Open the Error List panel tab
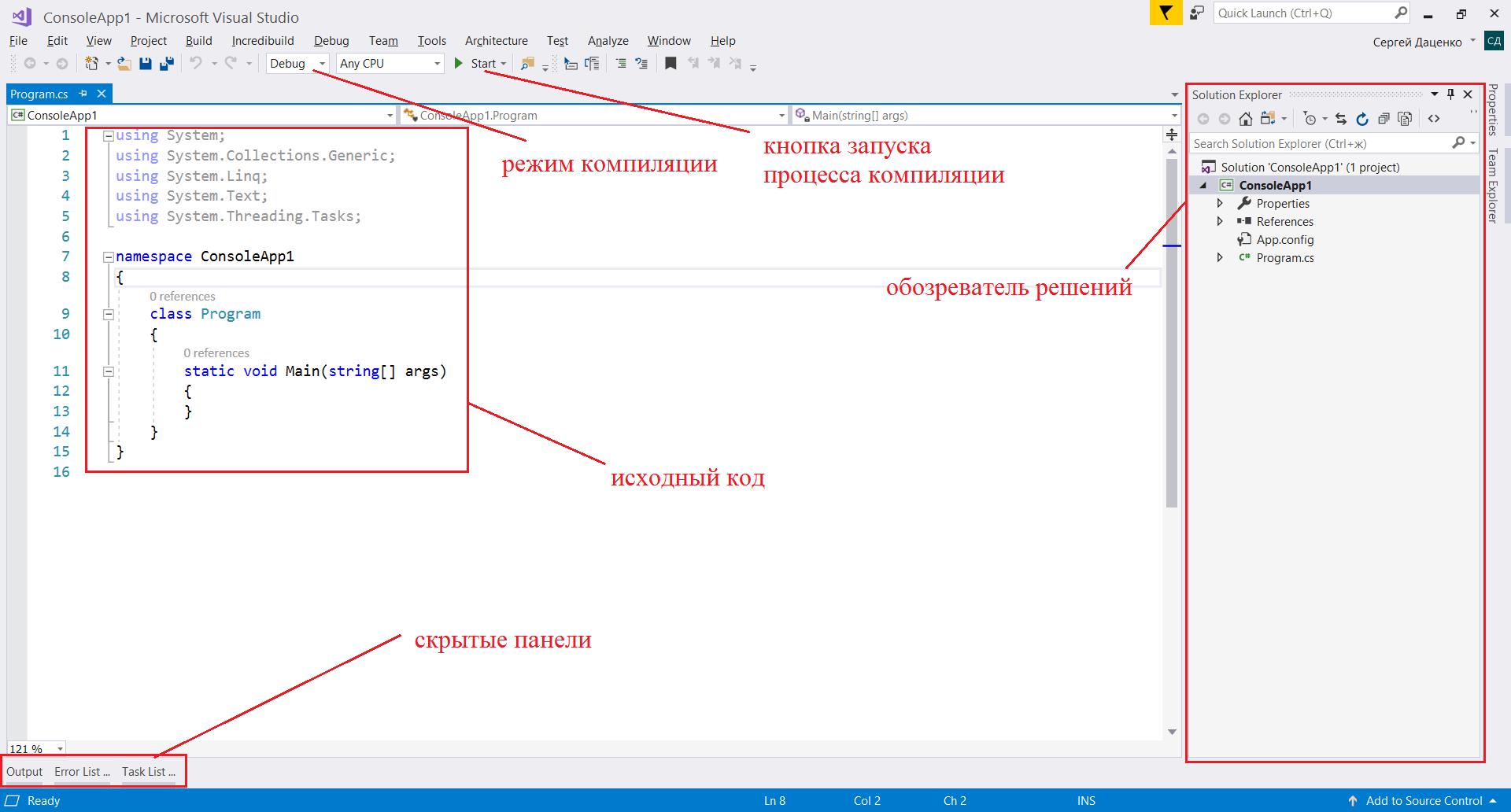The width and height of the screenshot is (1511, 812). pyautogui.click(x=82, y=771)
